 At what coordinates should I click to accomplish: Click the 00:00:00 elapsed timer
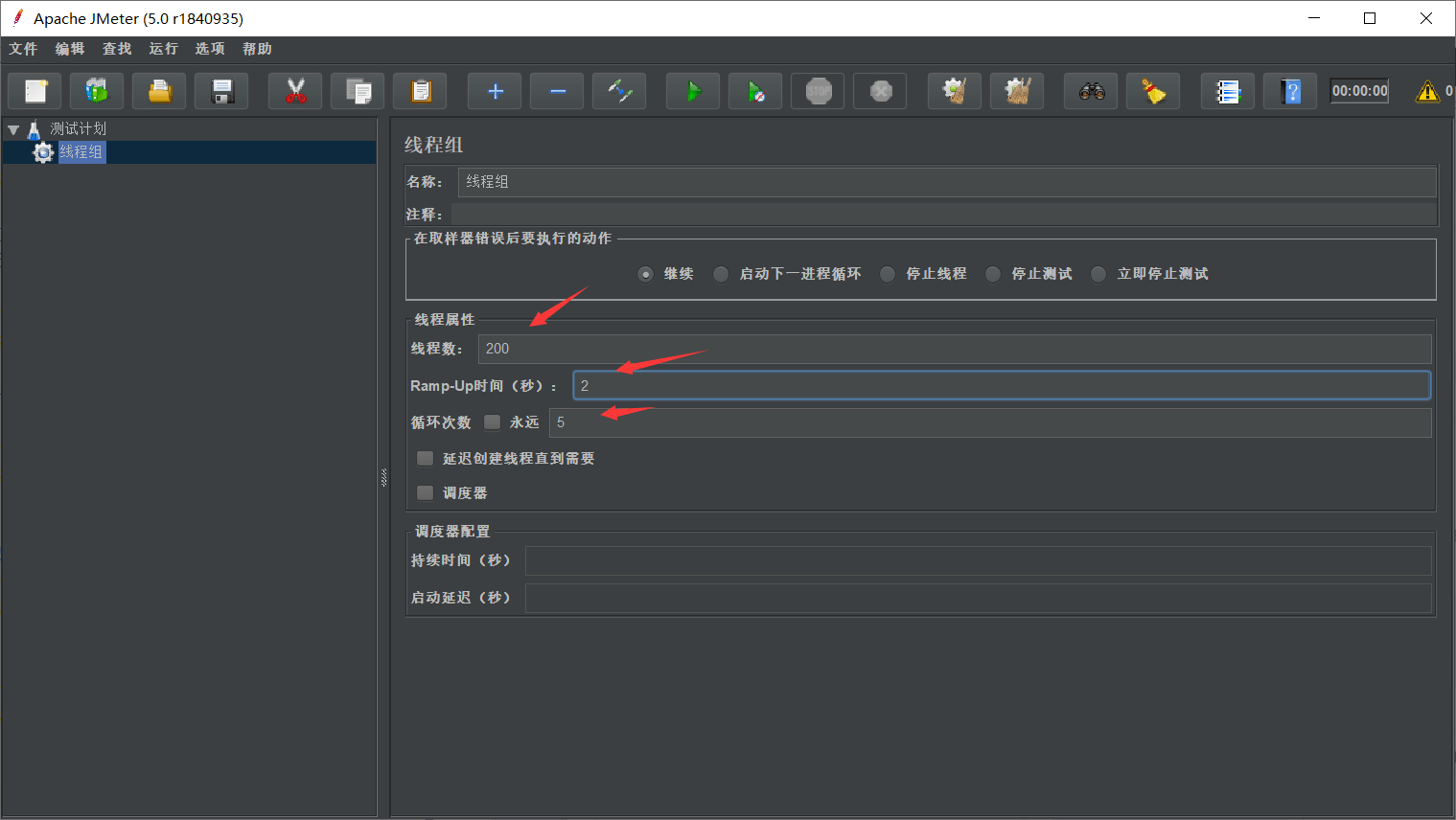[1359, 91]
